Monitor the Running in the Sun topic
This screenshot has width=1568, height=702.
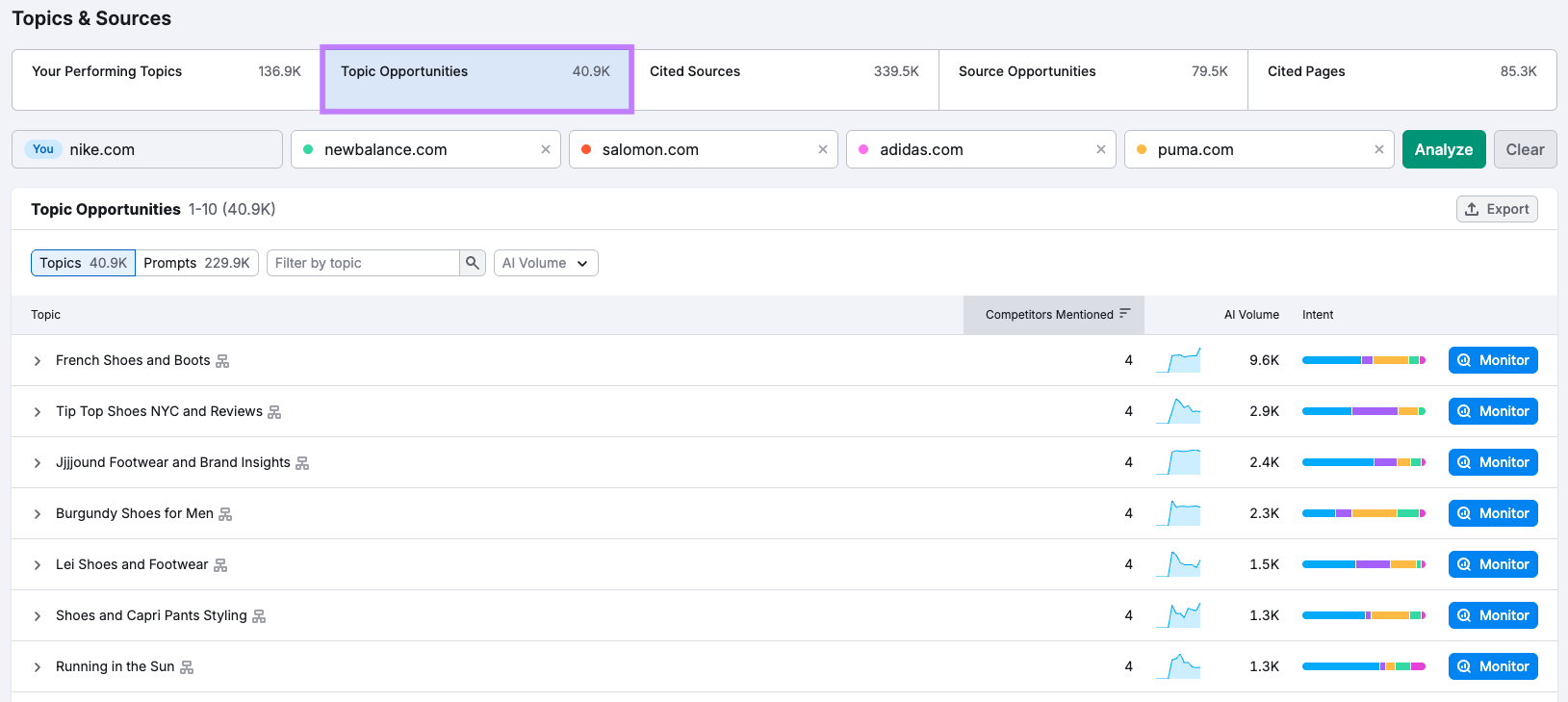click(x=1493, y=666)
